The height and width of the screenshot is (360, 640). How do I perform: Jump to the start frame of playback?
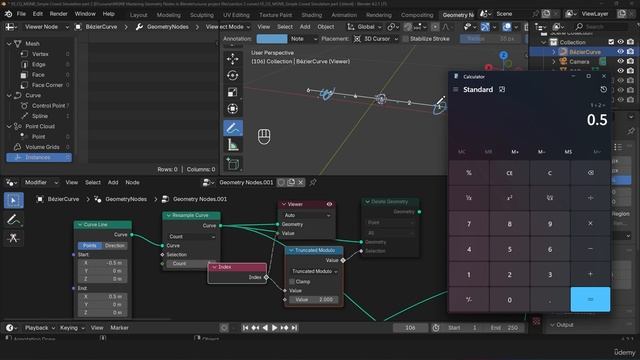tap(245, 328)
